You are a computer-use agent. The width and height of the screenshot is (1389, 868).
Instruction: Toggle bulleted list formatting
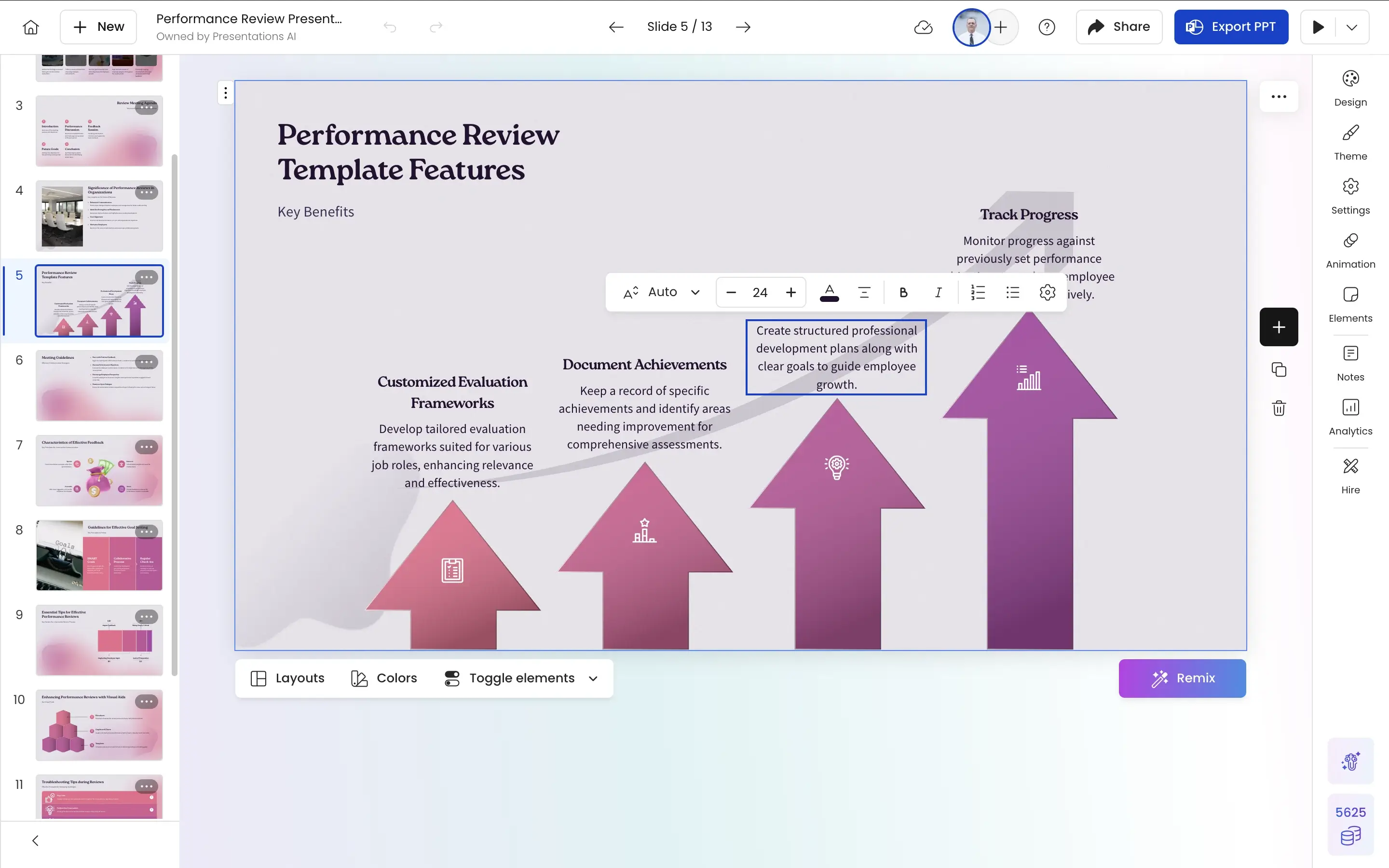(1012, 292)
